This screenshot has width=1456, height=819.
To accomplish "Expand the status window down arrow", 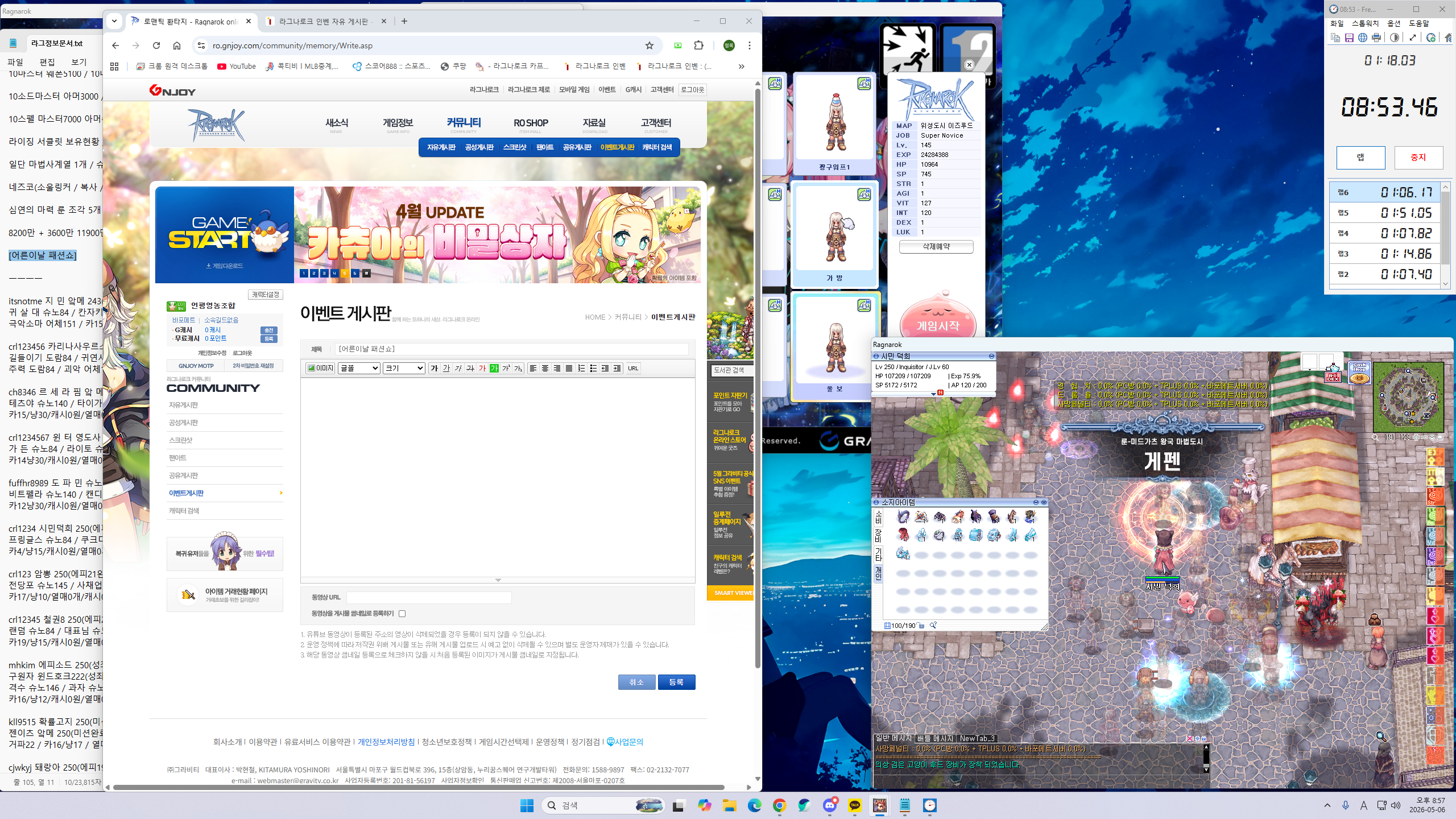I will pos(933,394).
